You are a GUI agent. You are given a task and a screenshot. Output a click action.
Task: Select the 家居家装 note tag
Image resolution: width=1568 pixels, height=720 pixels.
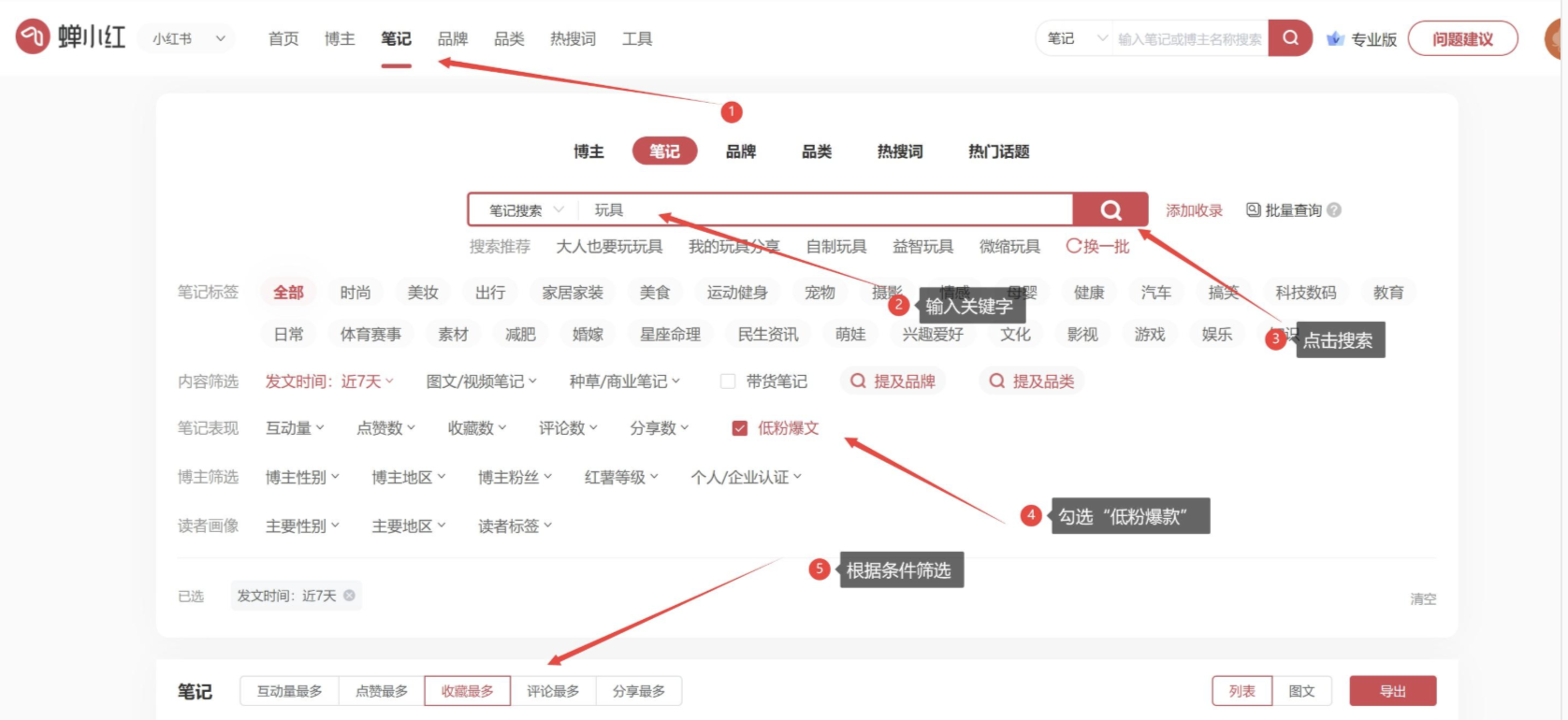coord(573,293)
